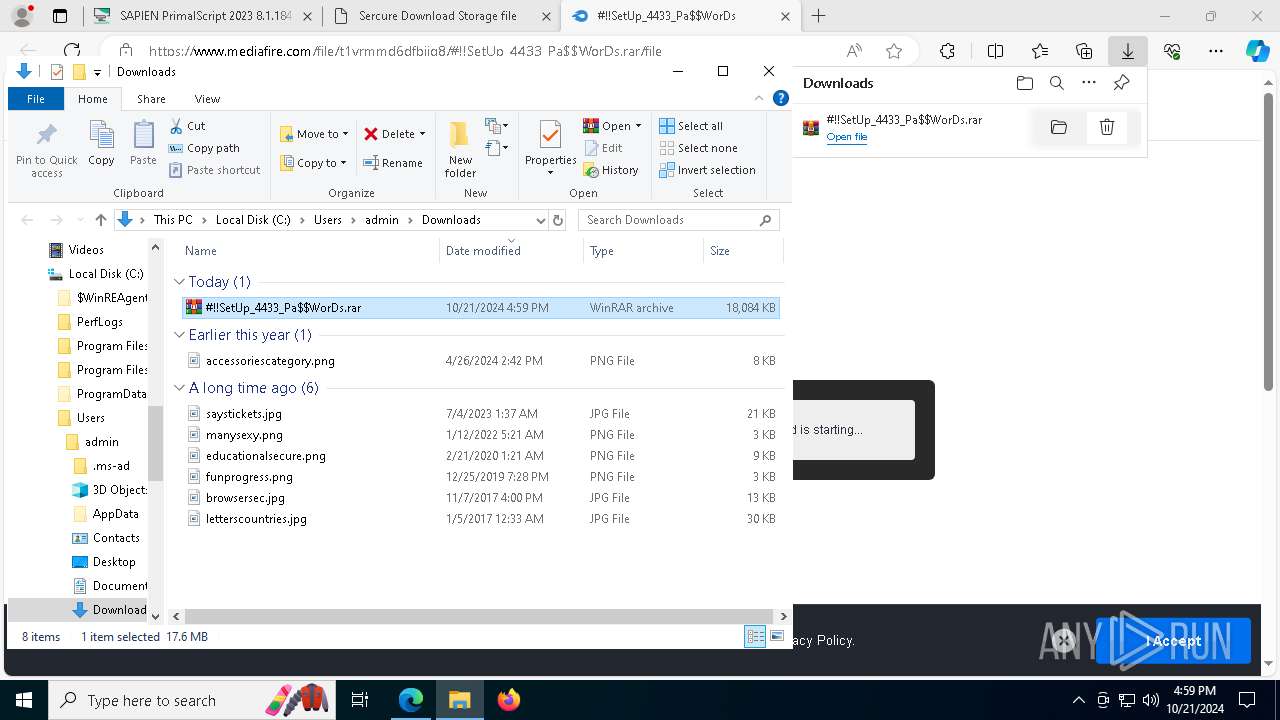
Task: Click Paste shortcut in Clipboard group
Action: point(215,170)
